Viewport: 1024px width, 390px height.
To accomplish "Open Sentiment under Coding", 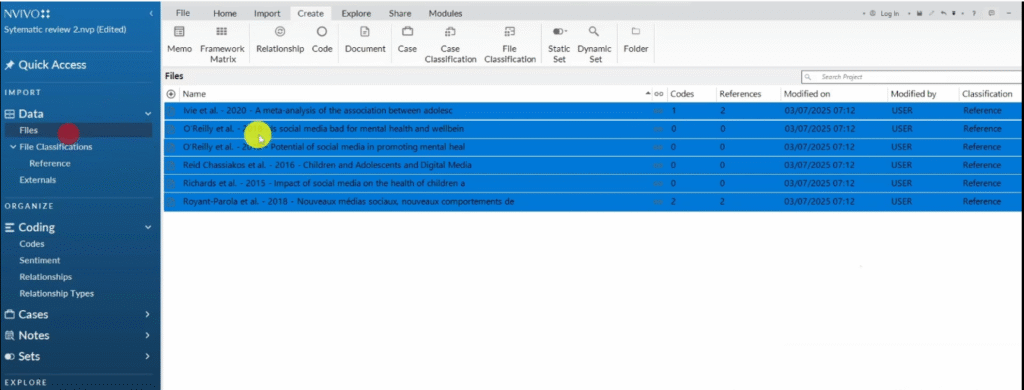I will (x=40, y=260).
